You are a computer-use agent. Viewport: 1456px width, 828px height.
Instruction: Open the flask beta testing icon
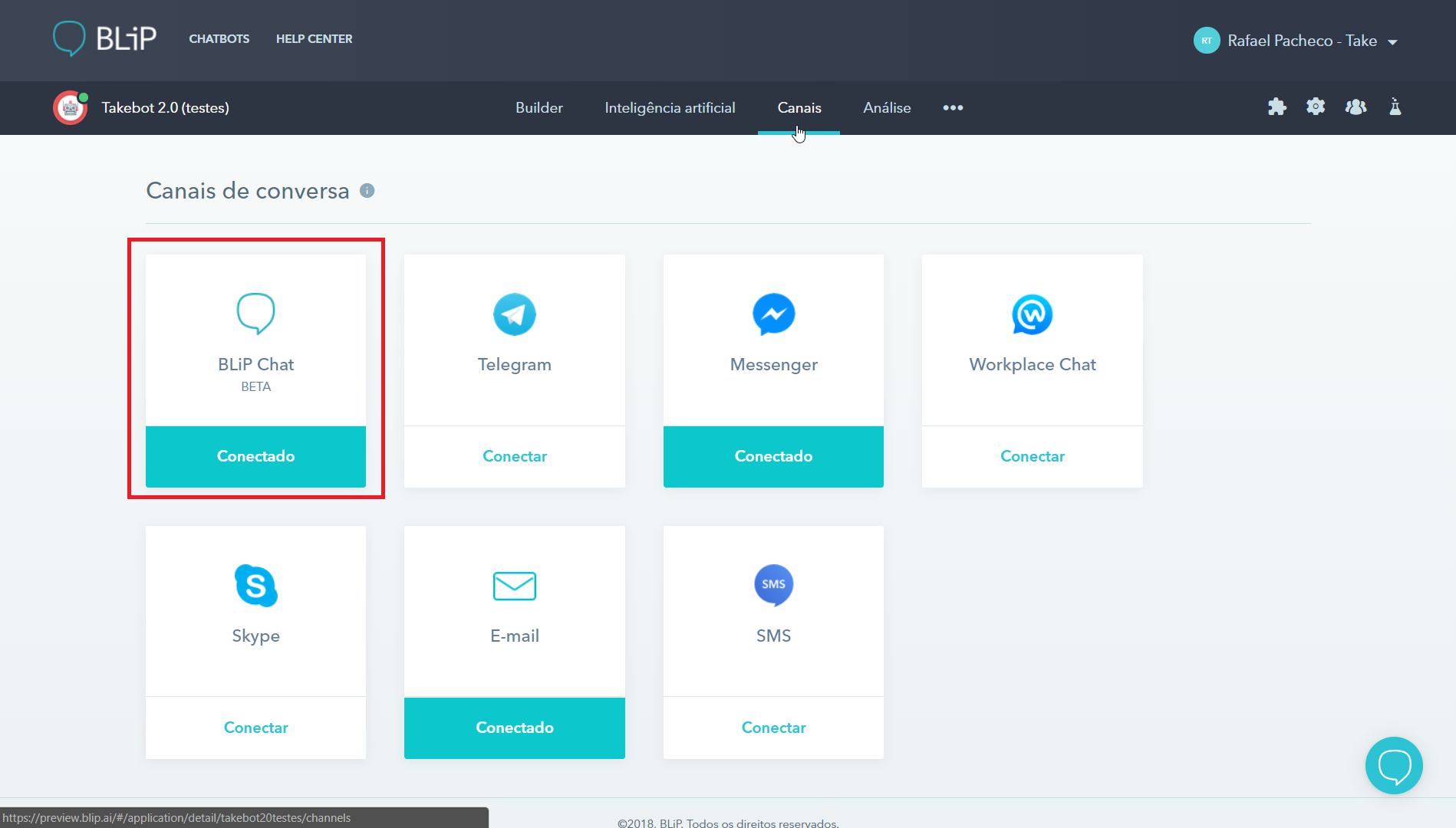point(1395,107)
